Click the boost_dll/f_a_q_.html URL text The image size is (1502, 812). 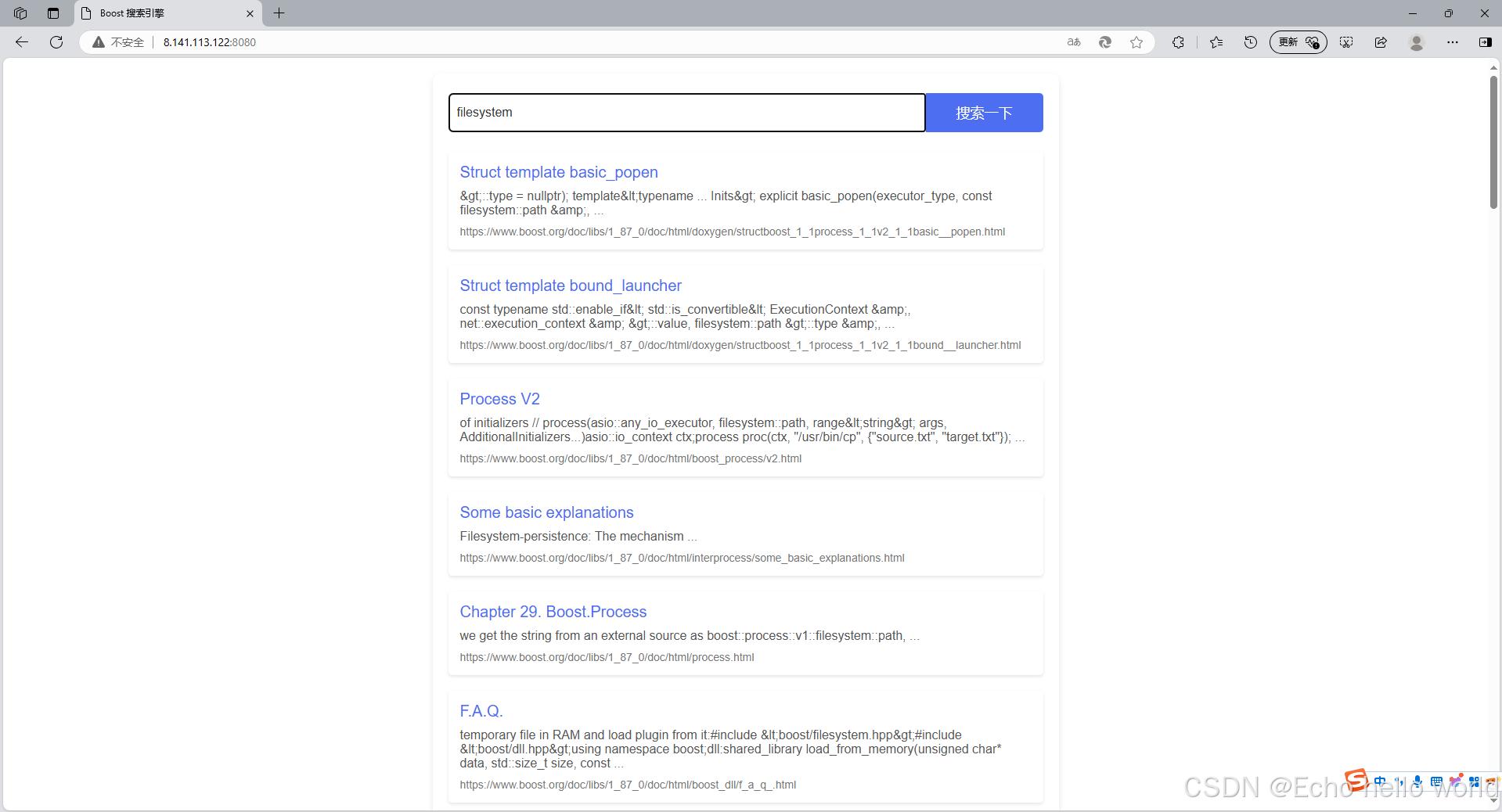coord(628,785)
